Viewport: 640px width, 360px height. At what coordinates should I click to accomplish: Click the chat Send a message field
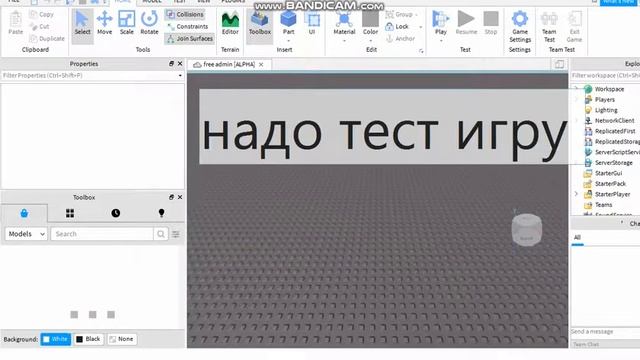pyautogui.click(x=605, y=332)
